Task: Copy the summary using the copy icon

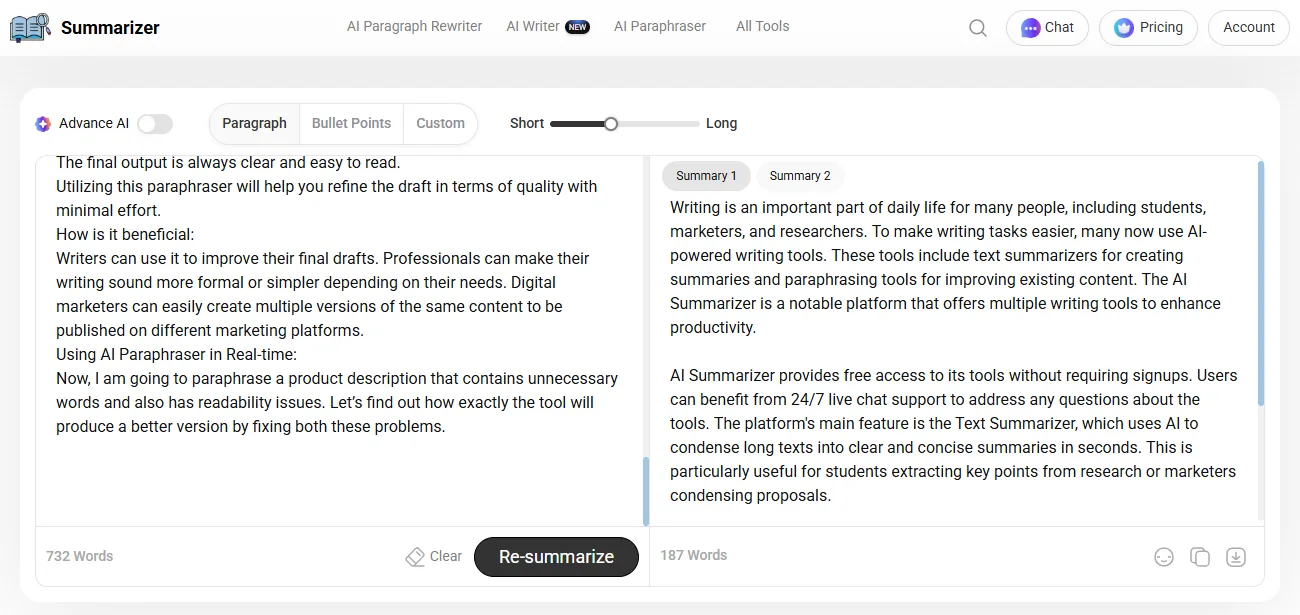Action: coord(1200,556)
